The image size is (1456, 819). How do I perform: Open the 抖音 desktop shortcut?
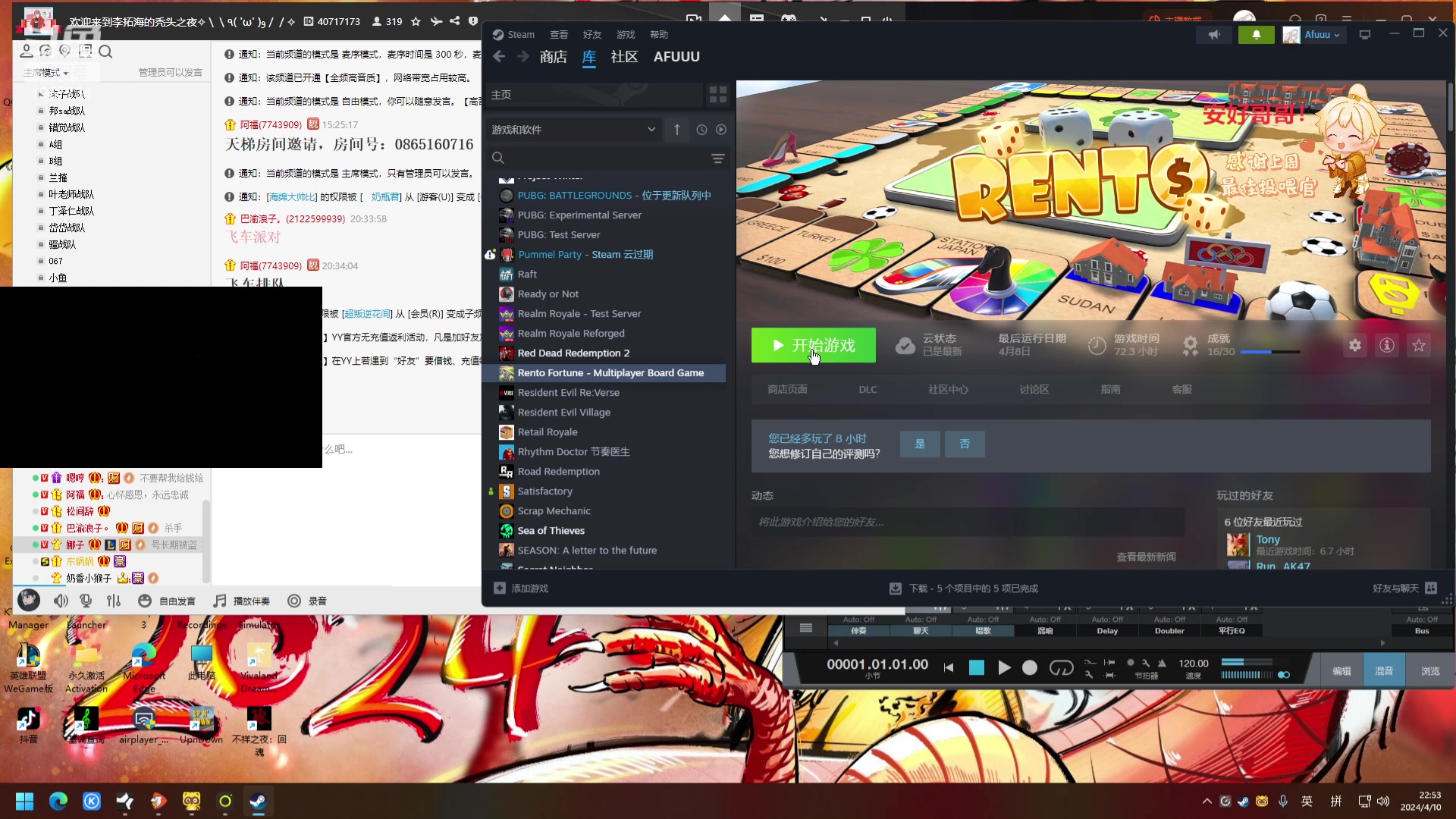click(28, 724)
